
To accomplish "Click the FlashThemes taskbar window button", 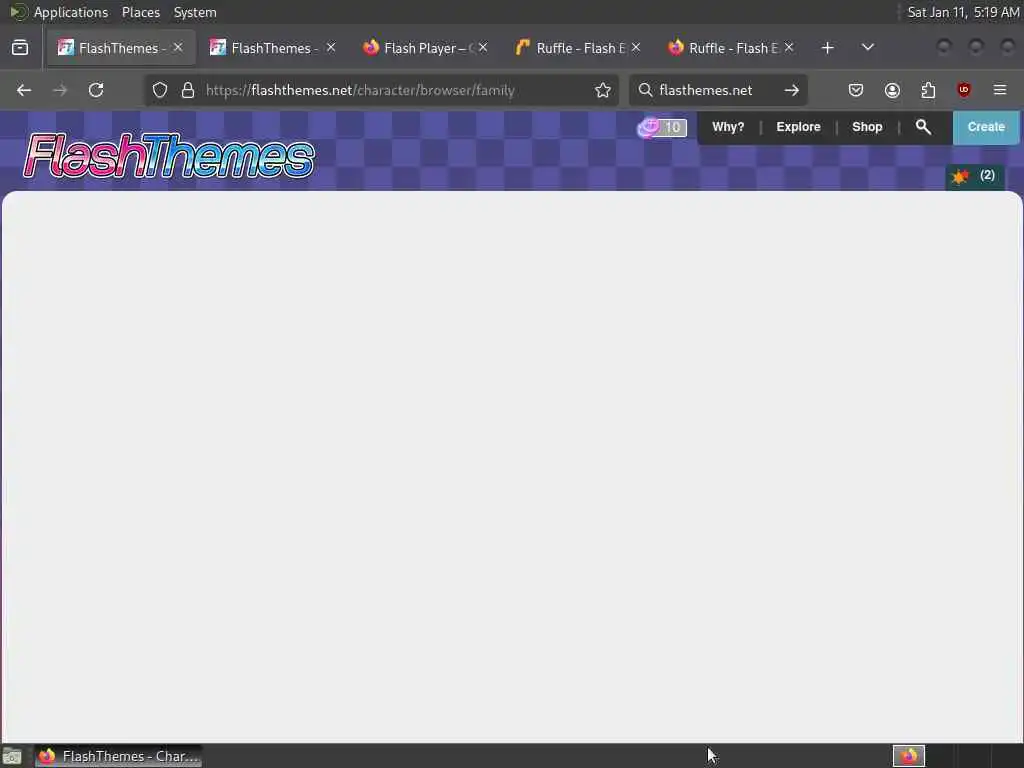I will coord(119,756).
